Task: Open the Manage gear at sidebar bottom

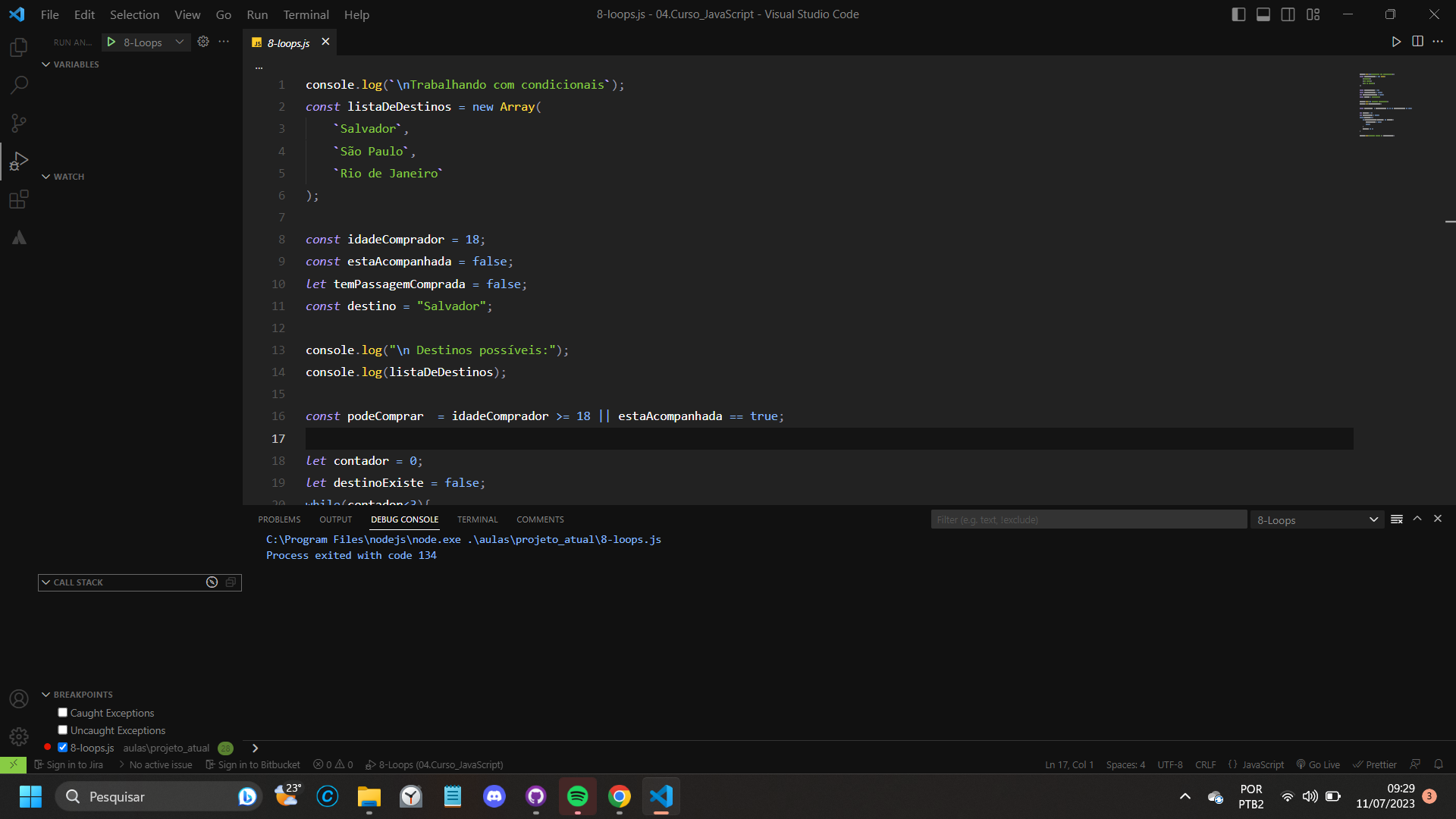Action: 19,736
